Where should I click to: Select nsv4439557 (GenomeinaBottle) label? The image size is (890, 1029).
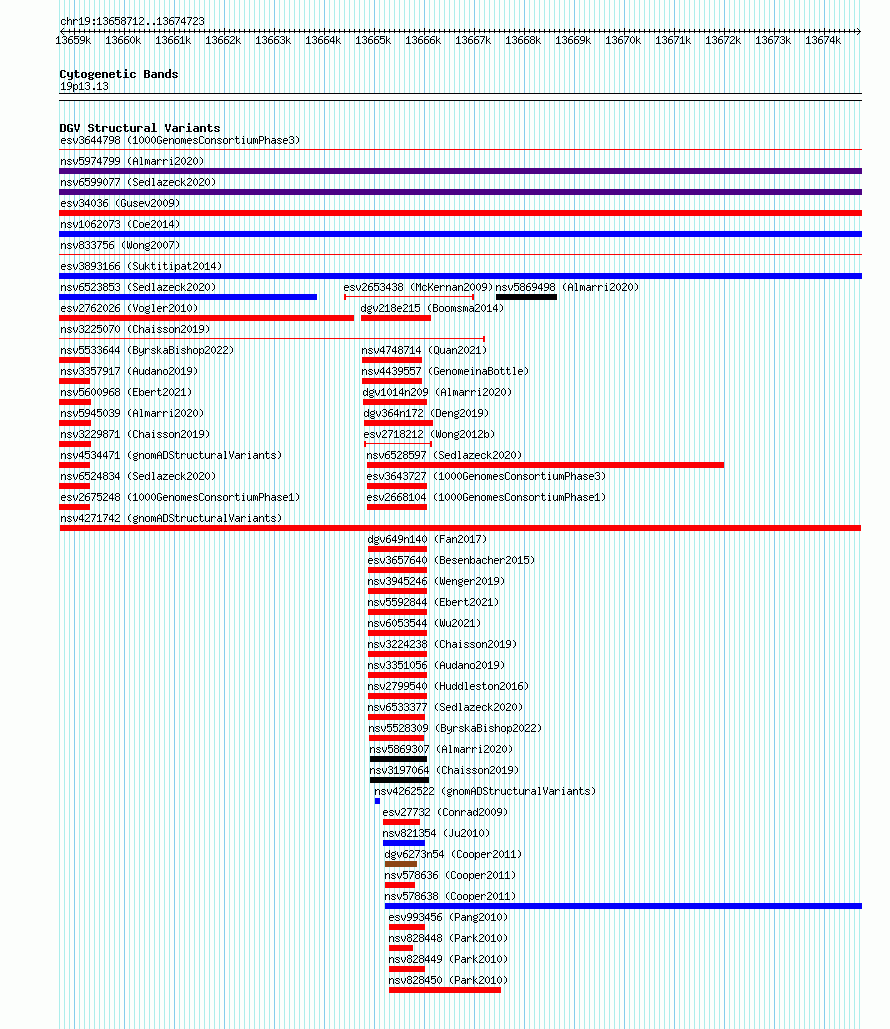[x=445, y=371]
